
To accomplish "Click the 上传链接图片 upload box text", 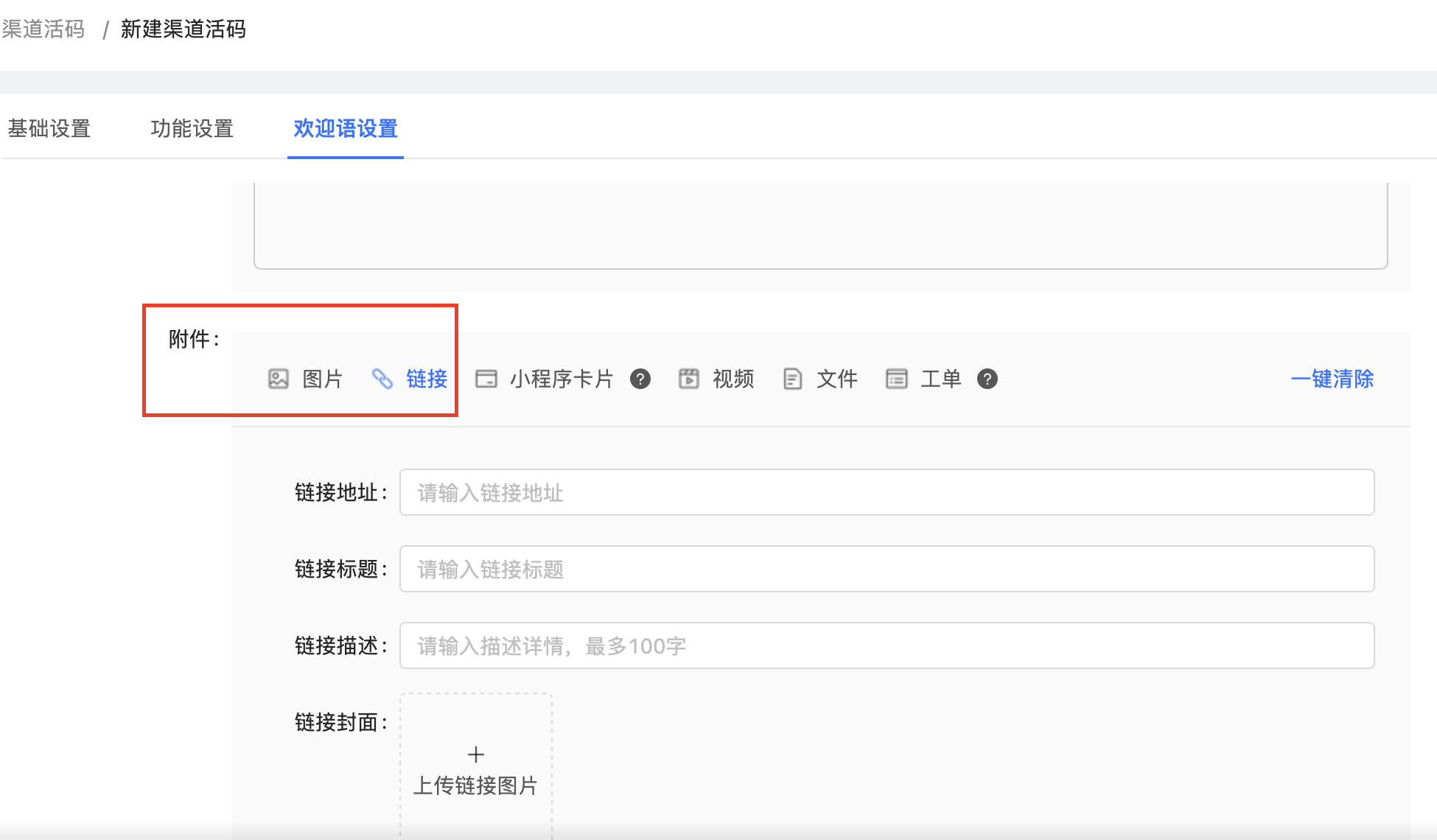I will coord(475,785).
